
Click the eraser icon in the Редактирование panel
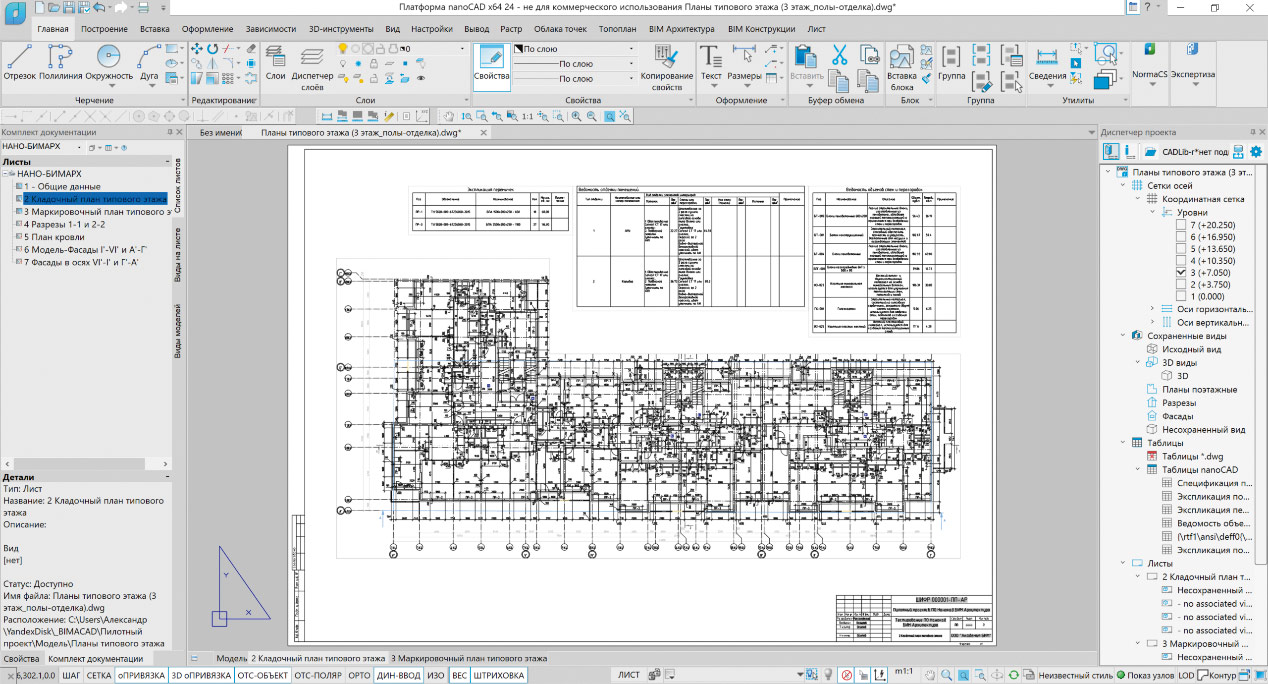coord(250,48)
